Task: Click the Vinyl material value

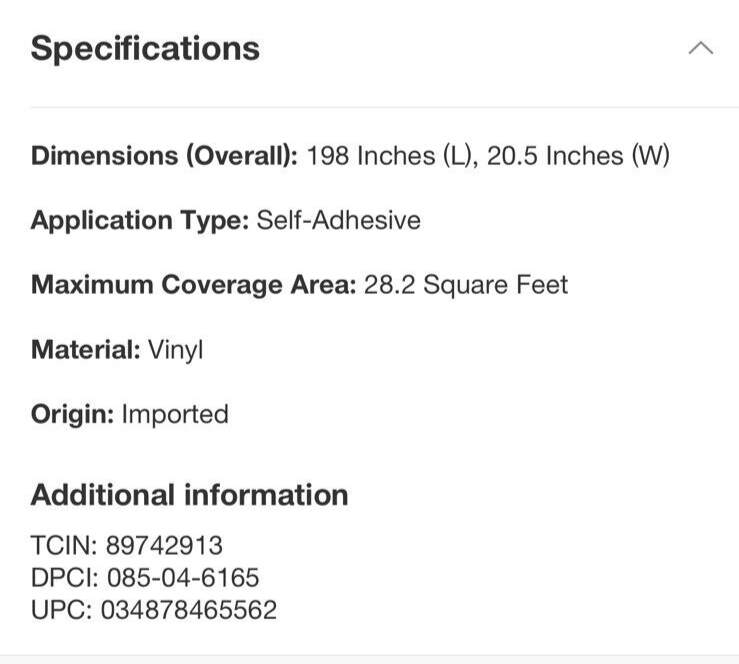Action: pyautogui.click(x=176, y=351)
